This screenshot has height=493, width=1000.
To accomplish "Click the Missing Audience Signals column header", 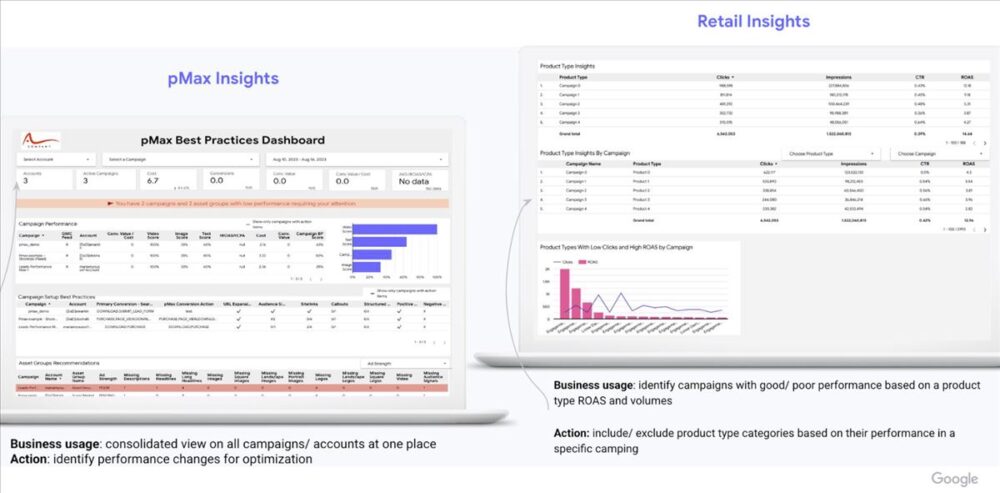I will (431, 376).
